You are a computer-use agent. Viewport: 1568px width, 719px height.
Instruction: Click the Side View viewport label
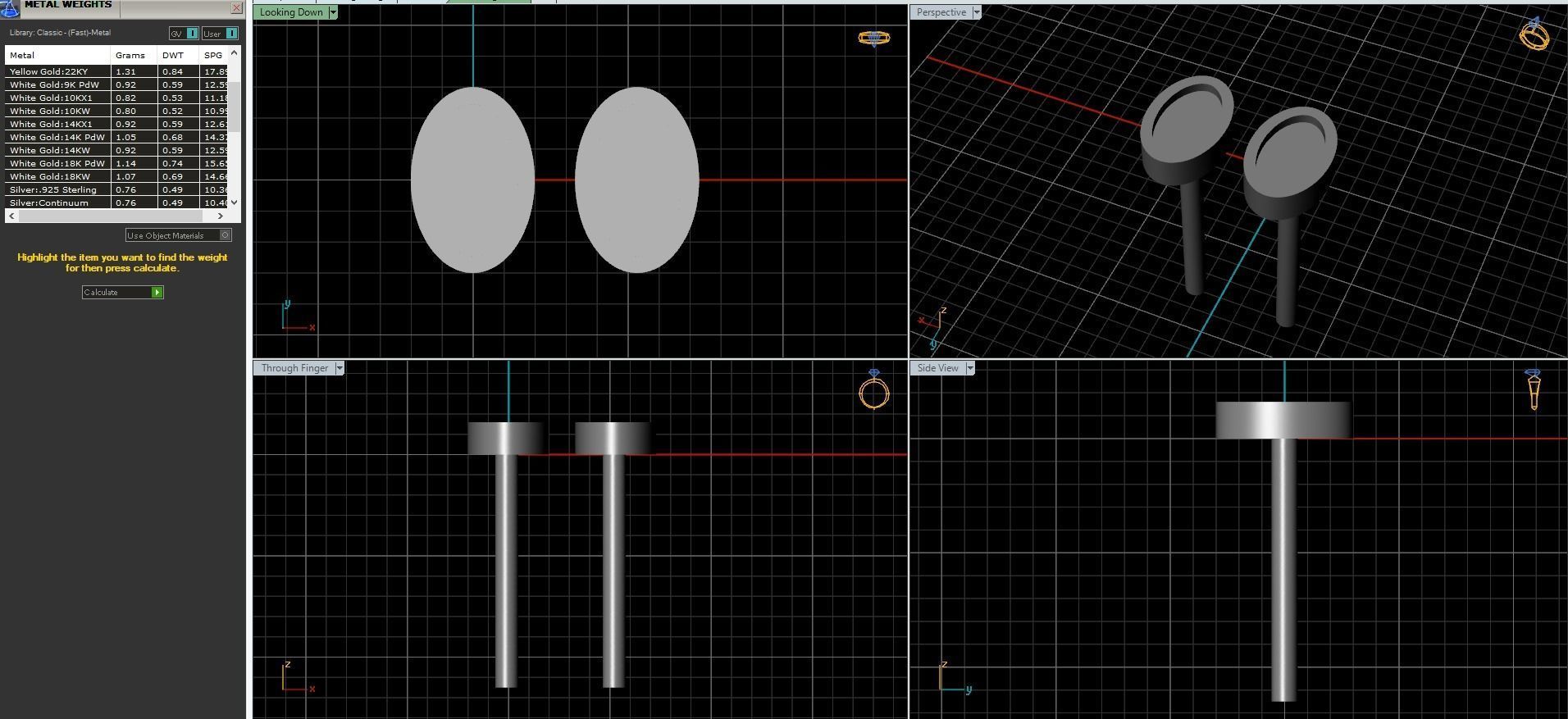(x=937, y=368)
